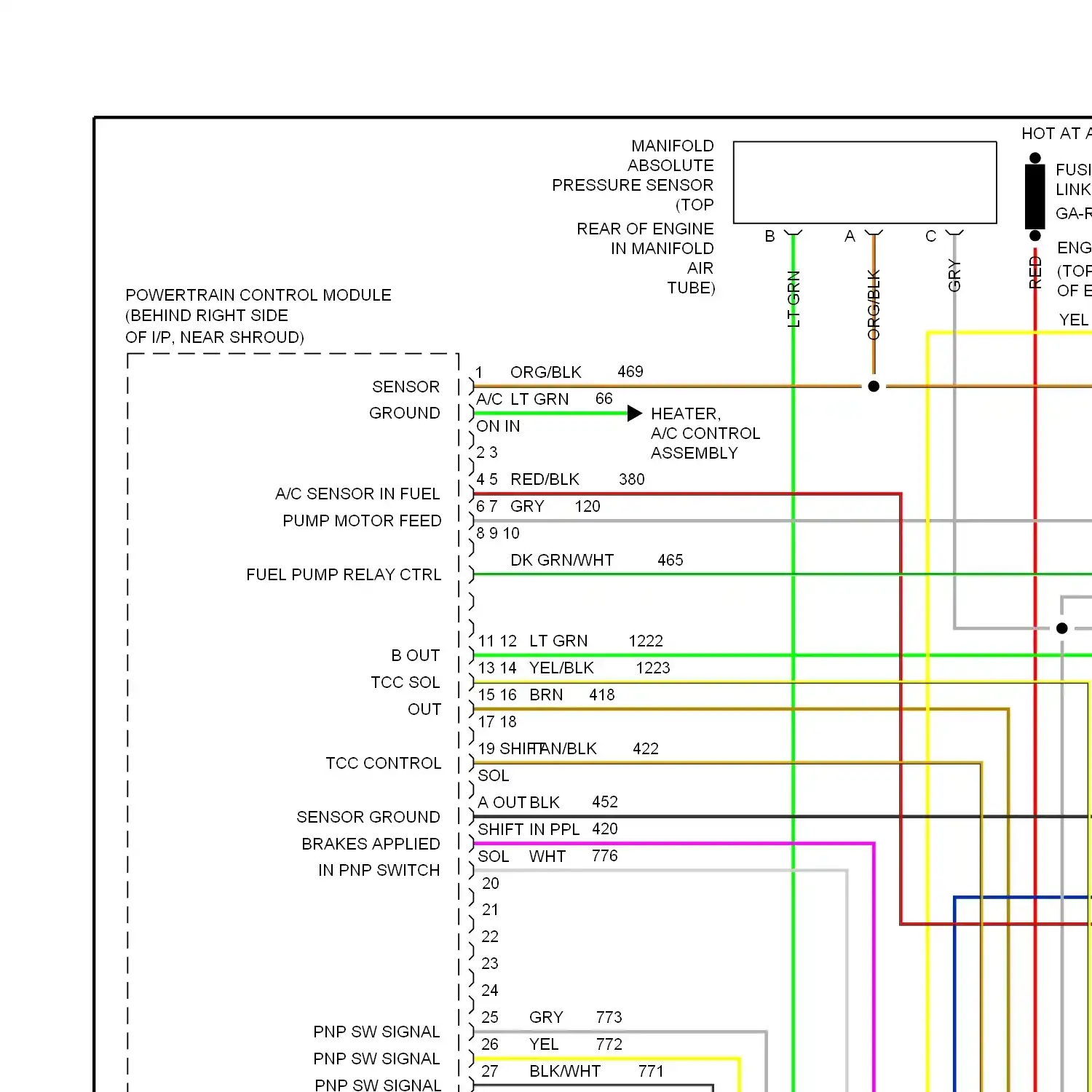Click the POWERTRAIN CONTROL MODULE title text
This screenshot has height=1092, width=1092.
[x=258, y=295]
